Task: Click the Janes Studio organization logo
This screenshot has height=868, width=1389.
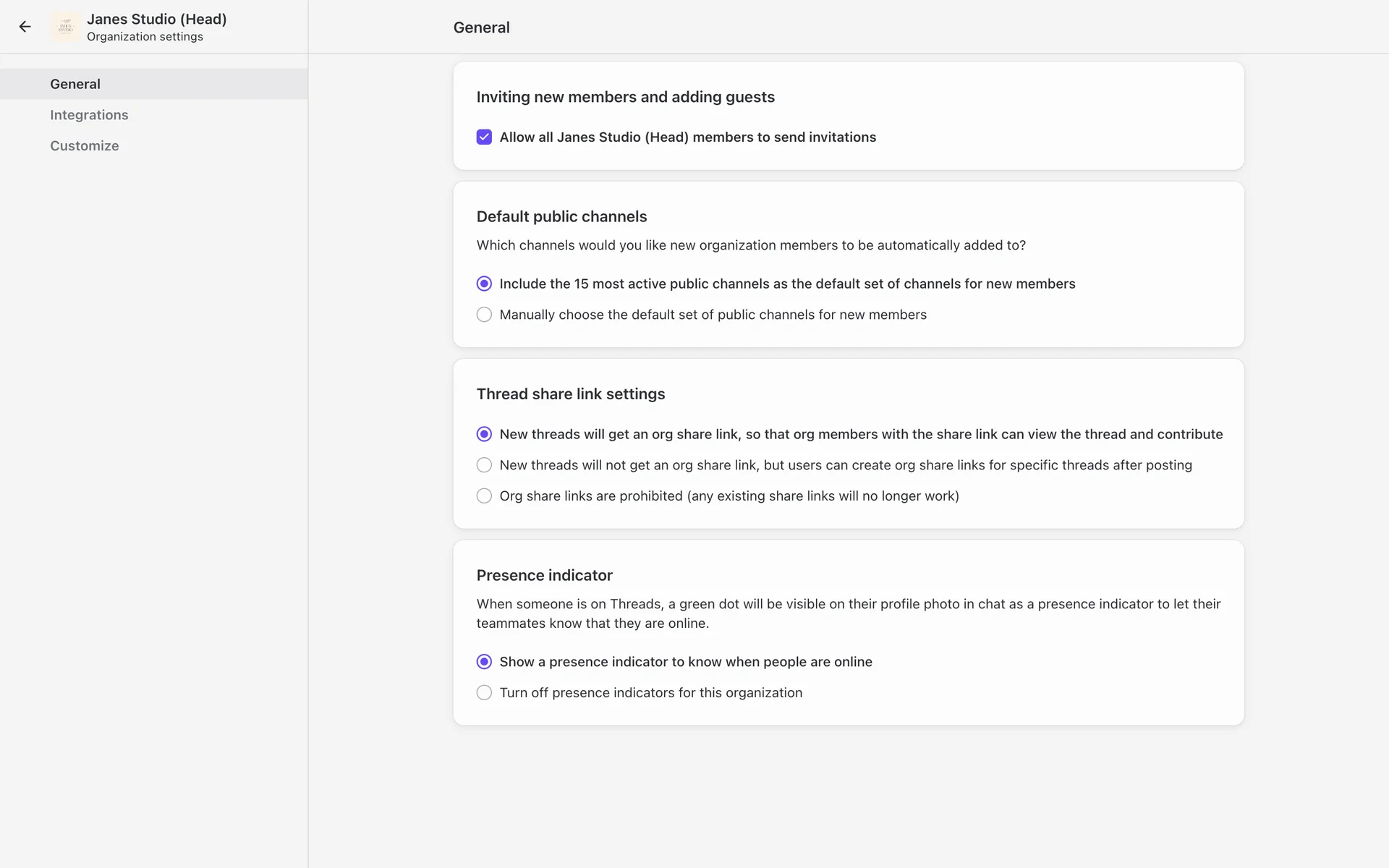Action: 66,27
